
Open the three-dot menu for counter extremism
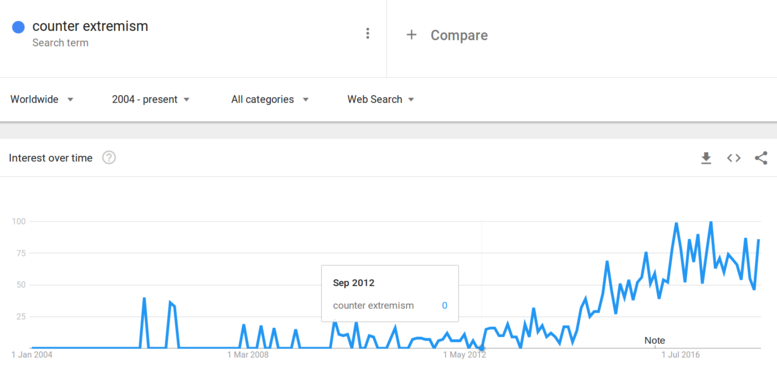(x=367, y=33)
